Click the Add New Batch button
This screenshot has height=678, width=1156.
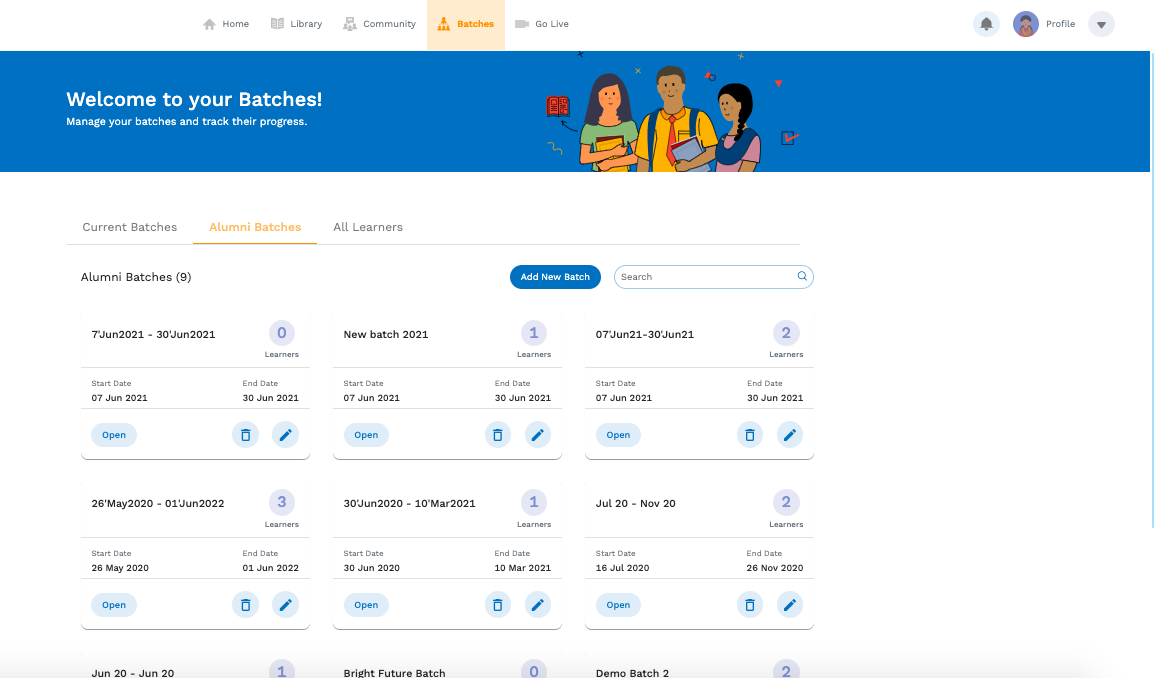coord(555,277)
